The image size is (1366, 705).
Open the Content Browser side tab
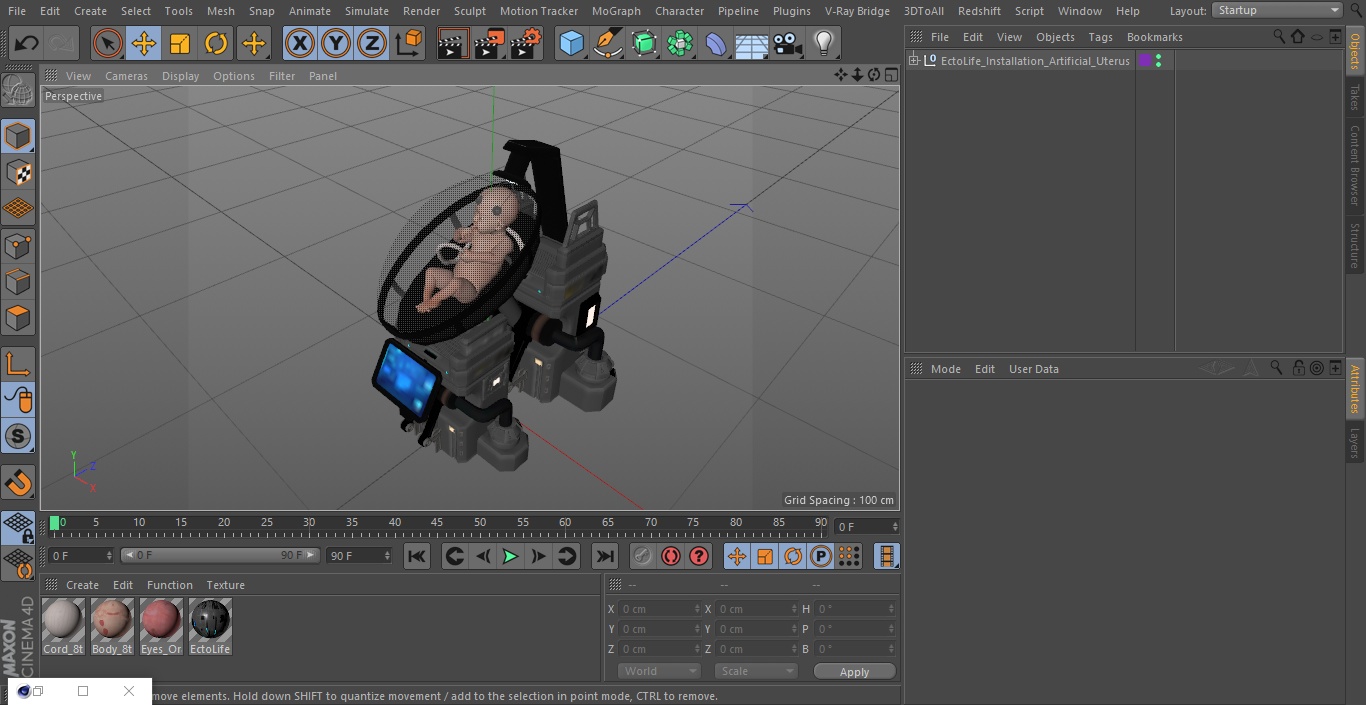click(1355, 164)
